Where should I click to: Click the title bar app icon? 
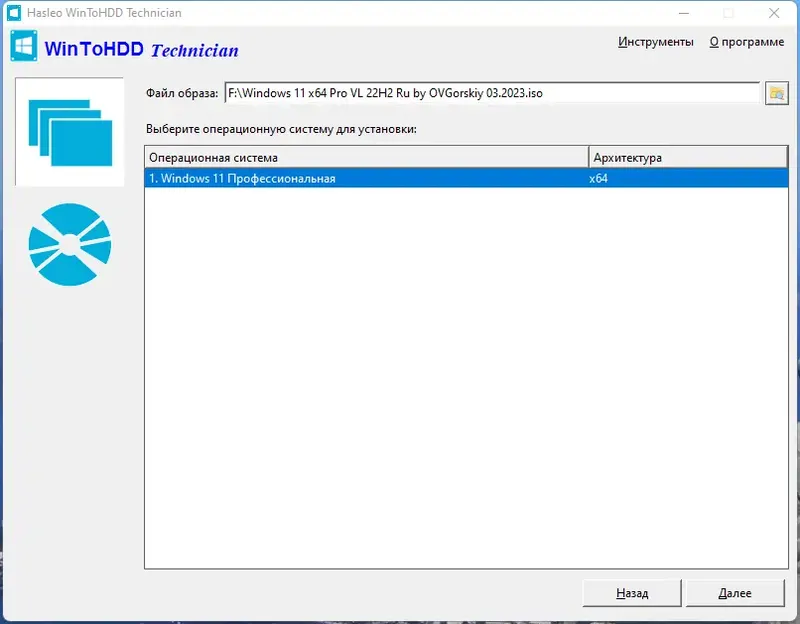click(x=14, y=13)
